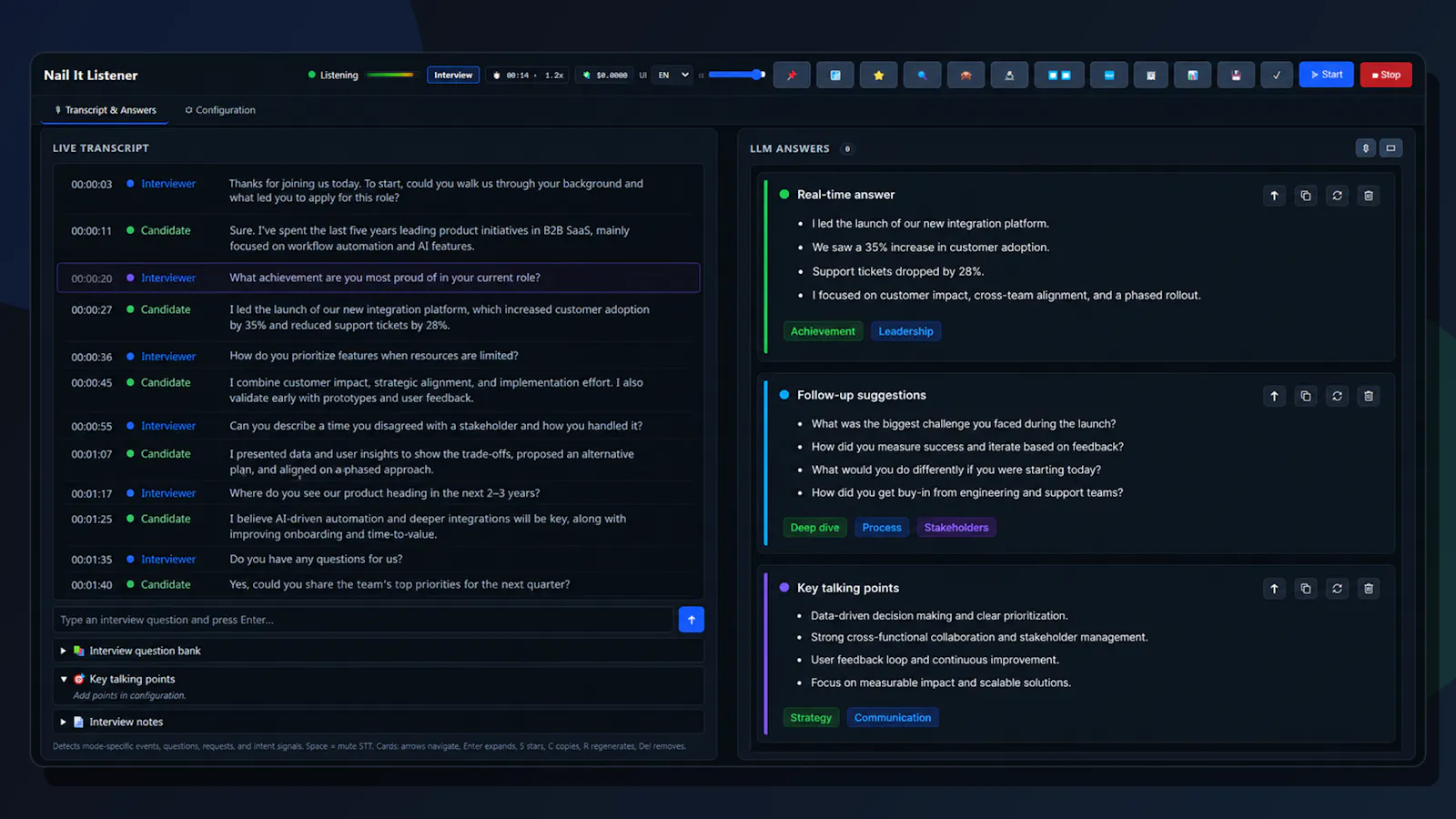Click Interviewer question at 00:00:36
Image resolution: width=1456 pixels, height=819 pixels.
379,356
